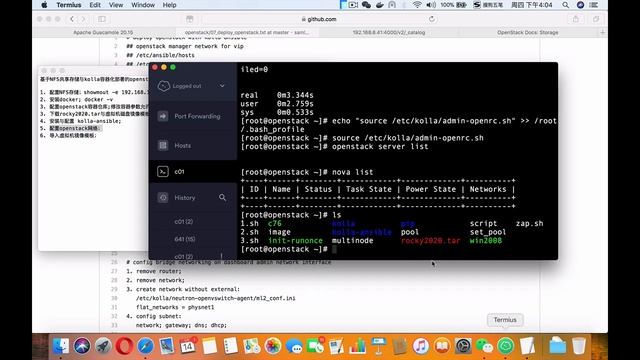Switch to openstack deploy_openstack.txt tab

(247, 32)
